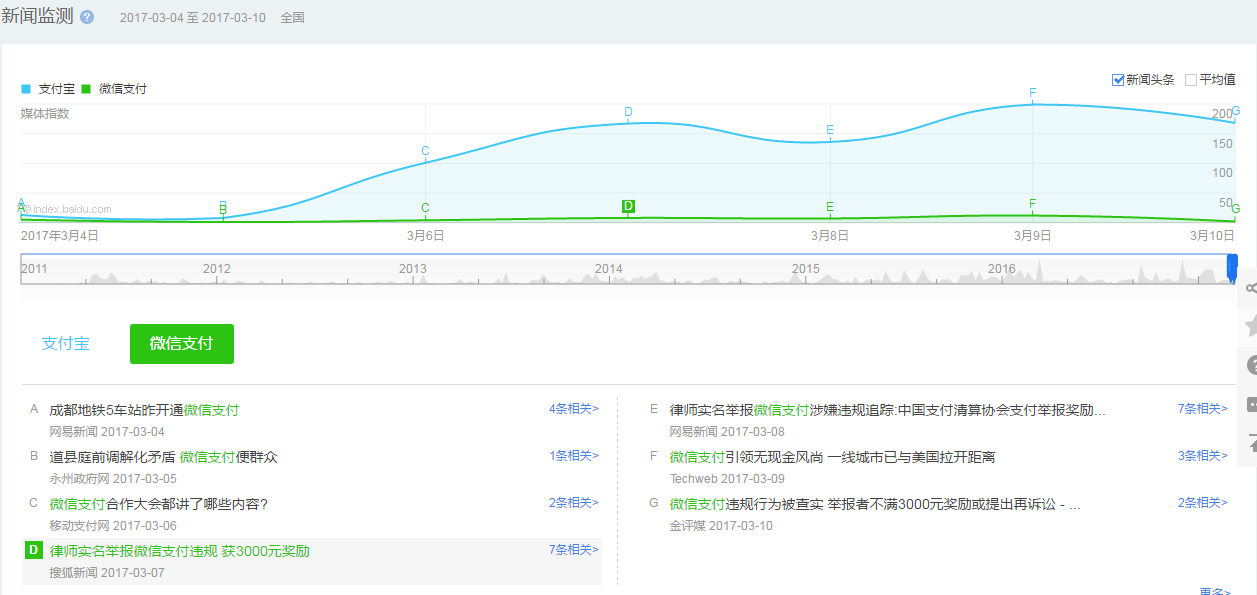This screenshot has width=1257, height=595.
Task: Open headline 微信支付违规行为被查实
Action: 875,504
